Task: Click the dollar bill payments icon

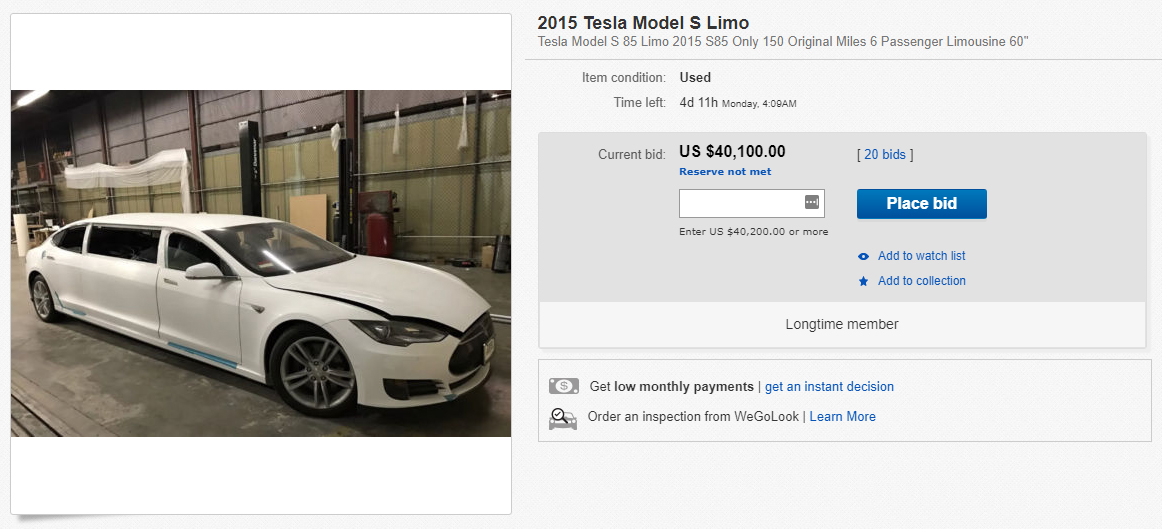Action: pyautogui.click(x=563, y=386)
